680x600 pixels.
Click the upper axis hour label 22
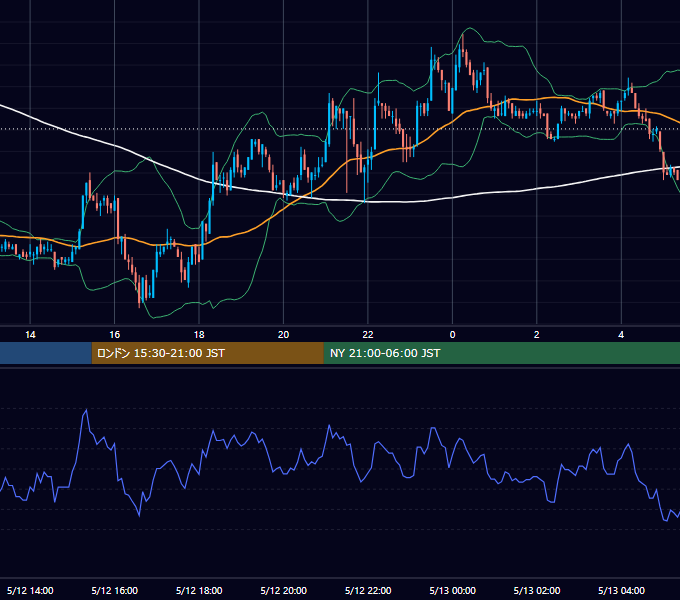tap(368, 335)
